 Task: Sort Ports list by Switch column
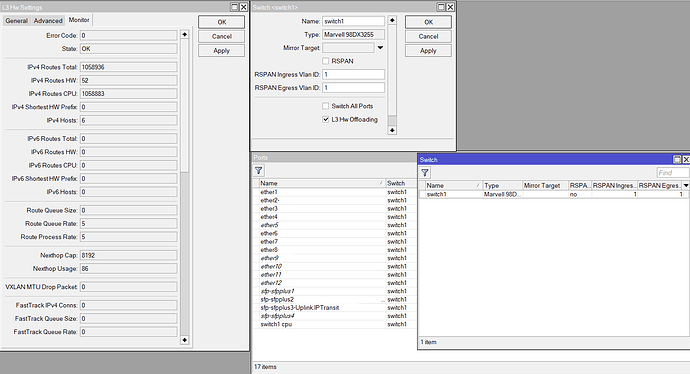(400, 183)
